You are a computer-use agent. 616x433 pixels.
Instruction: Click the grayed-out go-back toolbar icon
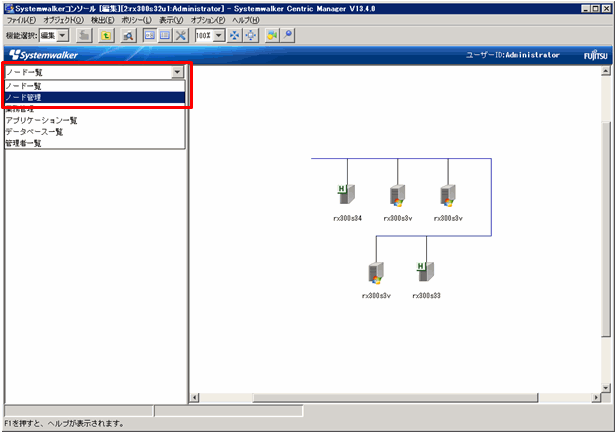(84, 36)
